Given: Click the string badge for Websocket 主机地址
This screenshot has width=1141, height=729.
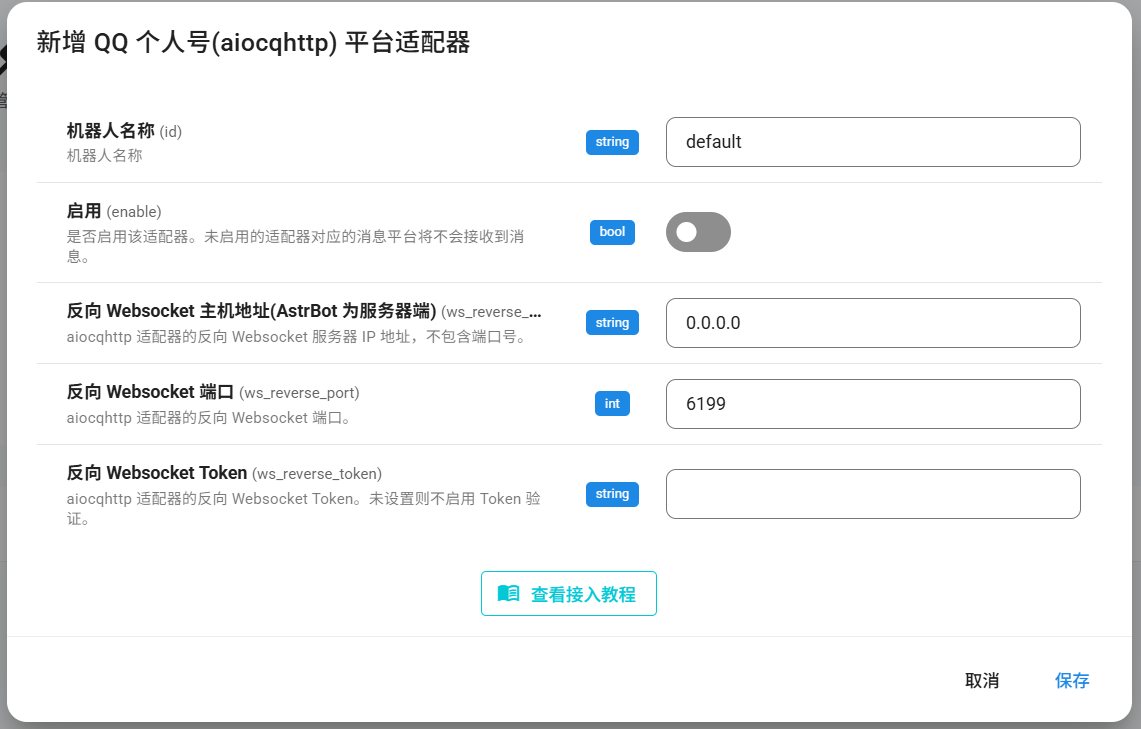Looking at the screenshot, I should (612, 322).
